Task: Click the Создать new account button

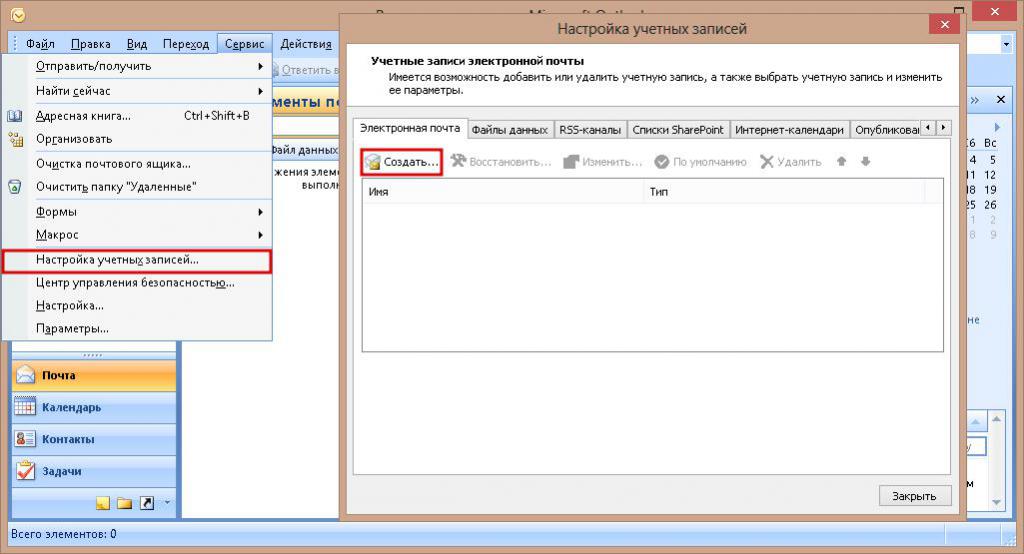Action: (401, 162)
